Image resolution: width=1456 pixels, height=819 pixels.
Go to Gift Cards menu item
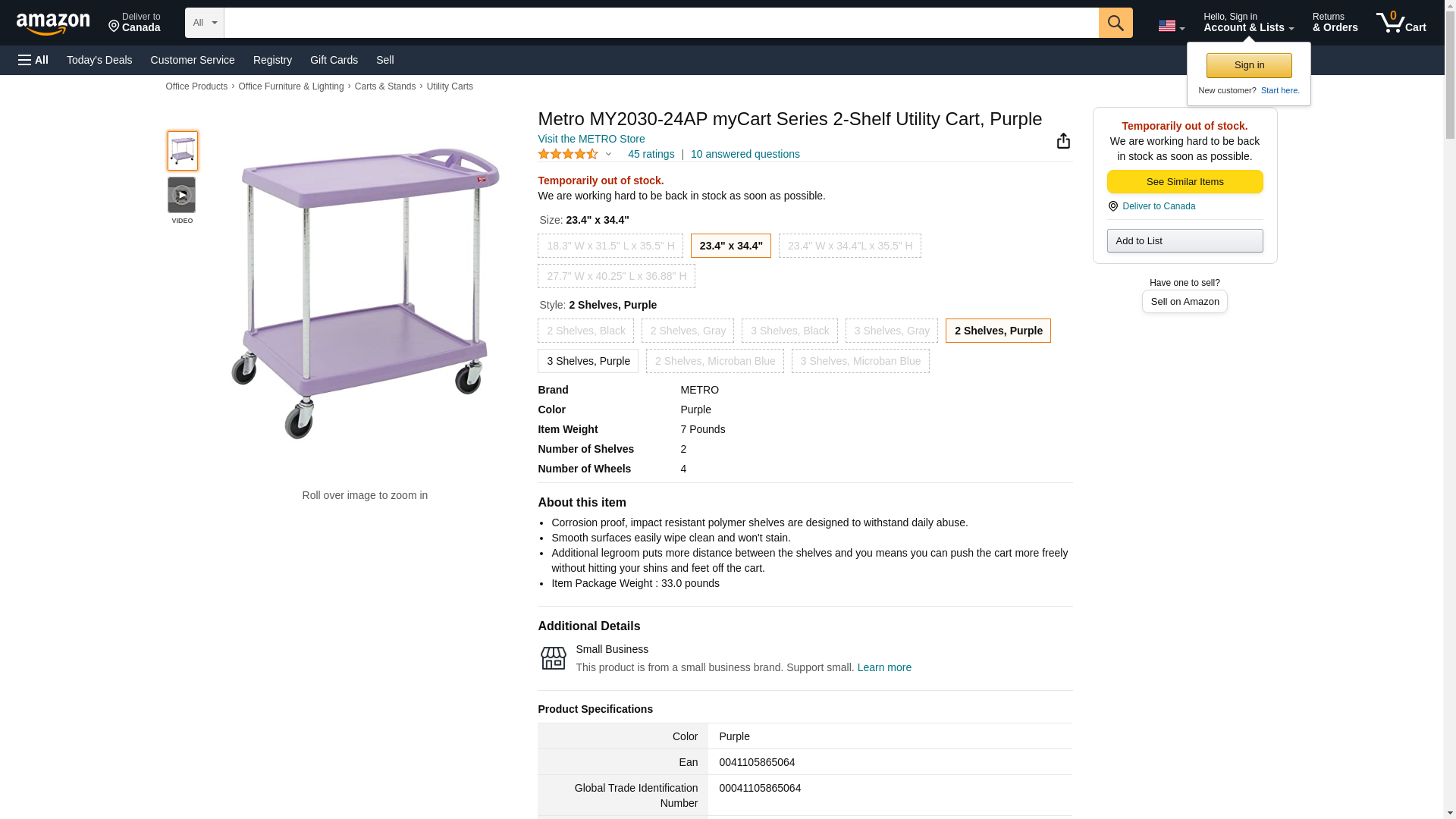pos(334,60)
